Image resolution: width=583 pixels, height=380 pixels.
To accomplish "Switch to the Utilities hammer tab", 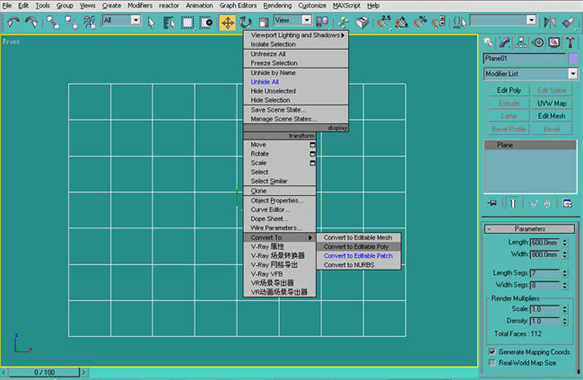I will point(570,43).
